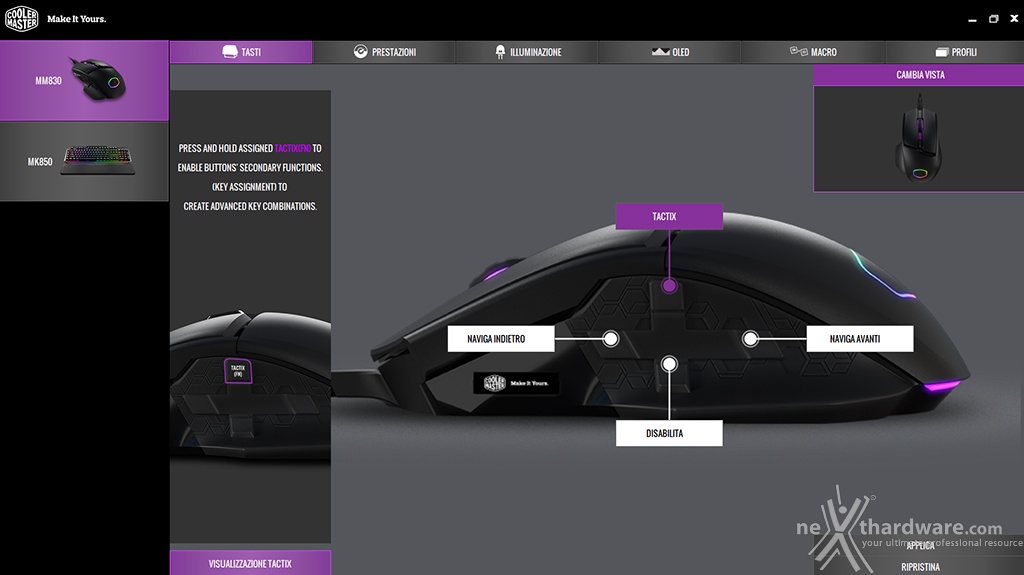
Task: Select the purple TACTIX button marker on mouse
Action: (x=669, y=286)
